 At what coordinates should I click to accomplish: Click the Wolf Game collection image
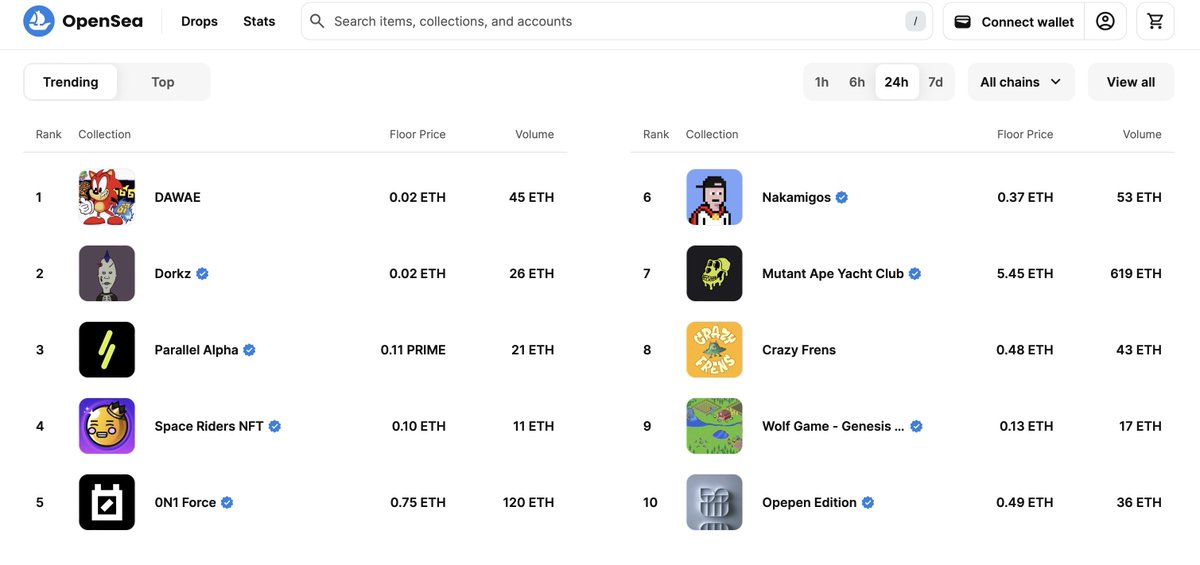pyautogui.click(x=714, y=426)
